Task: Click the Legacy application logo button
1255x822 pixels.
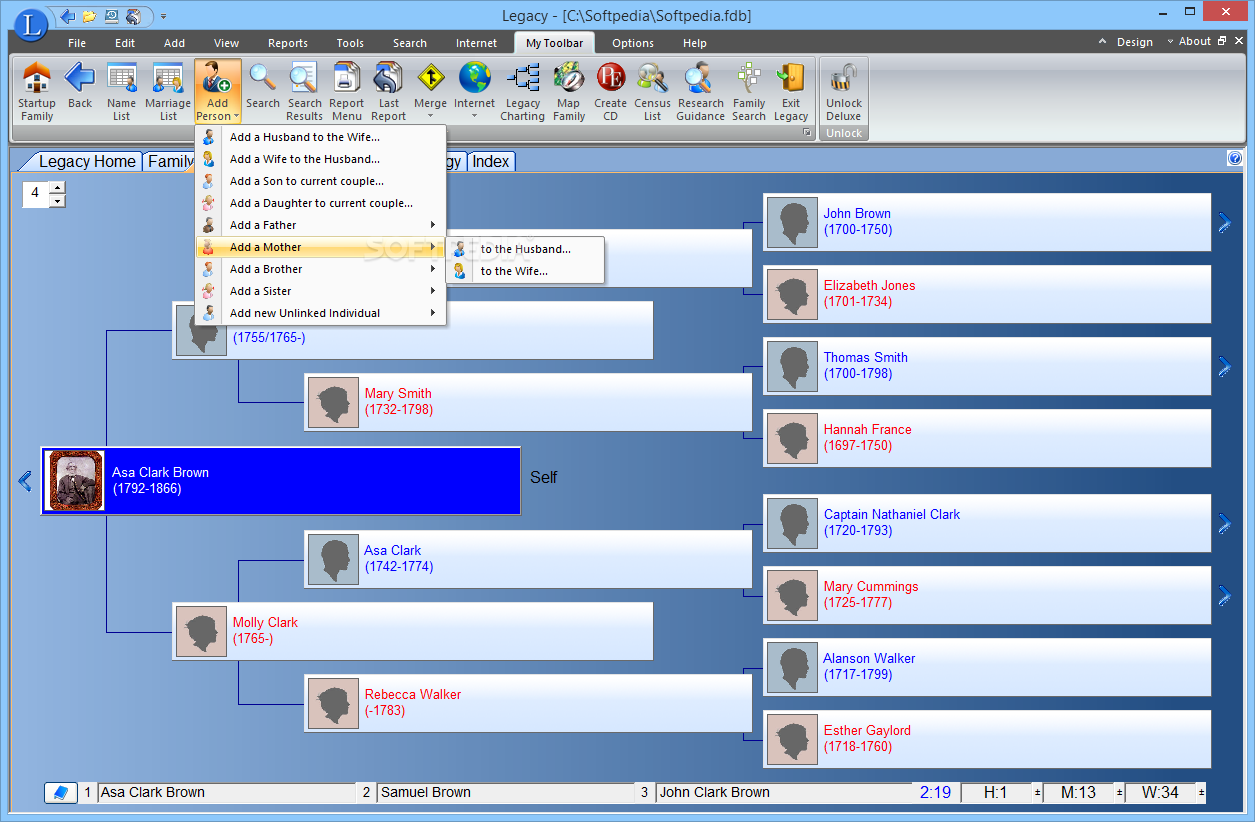Action: [x=31, y=24]
